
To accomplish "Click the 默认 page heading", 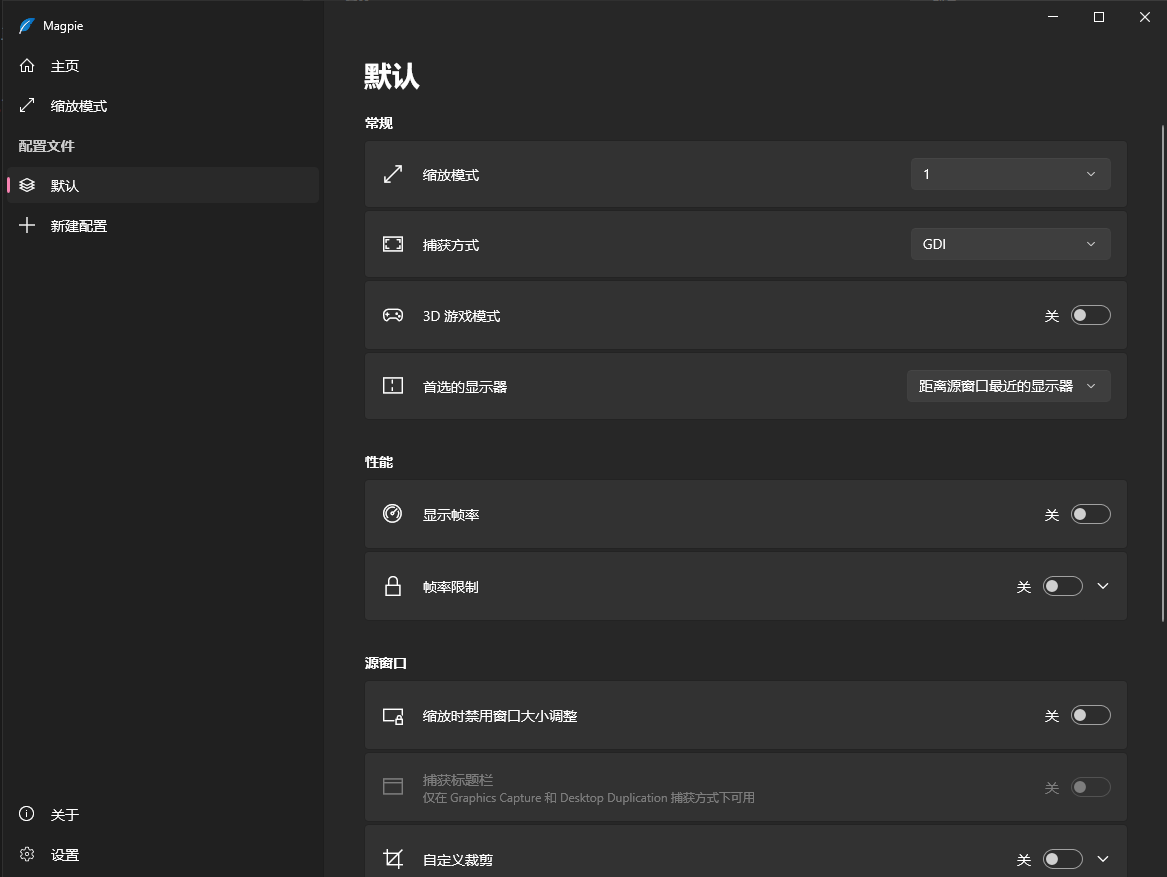I will click(x=391, y=76).
